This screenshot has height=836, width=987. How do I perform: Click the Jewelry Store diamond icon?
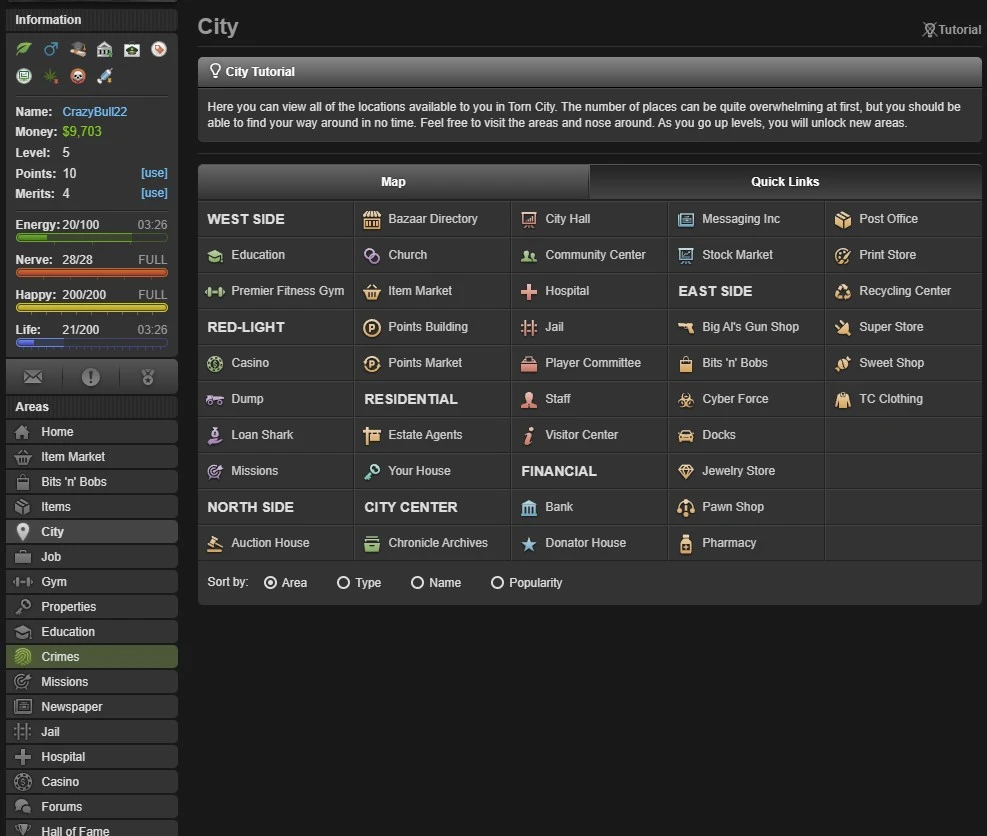pos(685,471)
